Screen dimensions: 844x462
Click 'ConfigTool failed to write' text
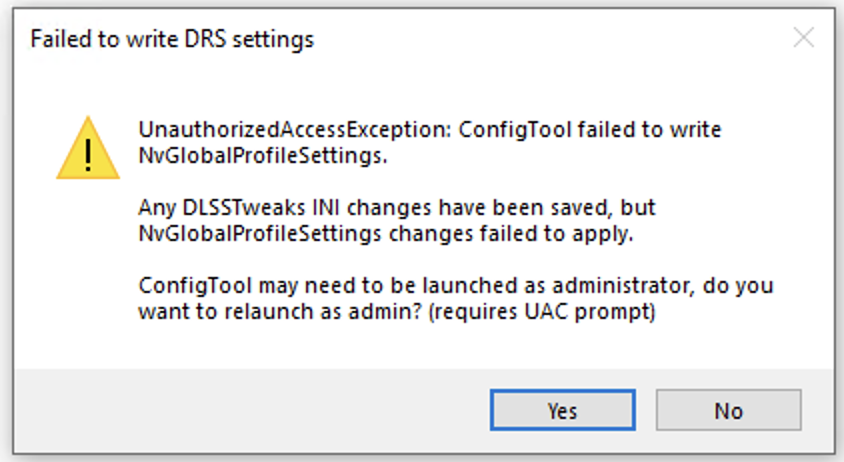[589, 130]
